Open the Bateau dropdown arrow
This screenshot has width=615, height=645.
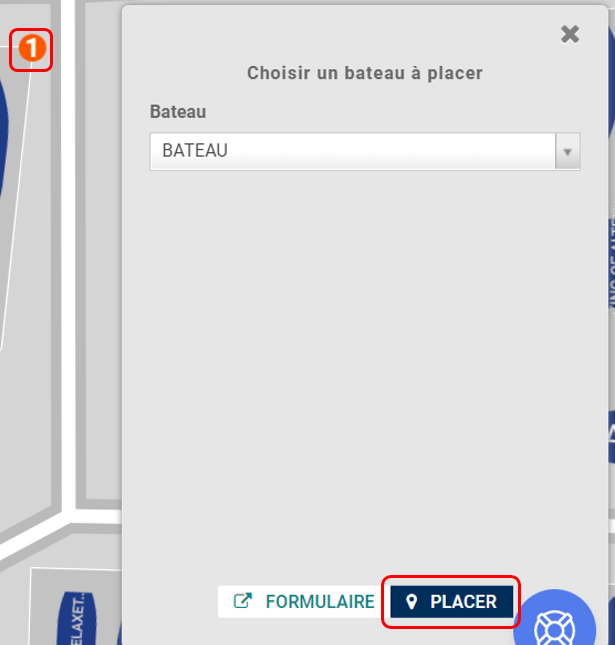(567, 151)
